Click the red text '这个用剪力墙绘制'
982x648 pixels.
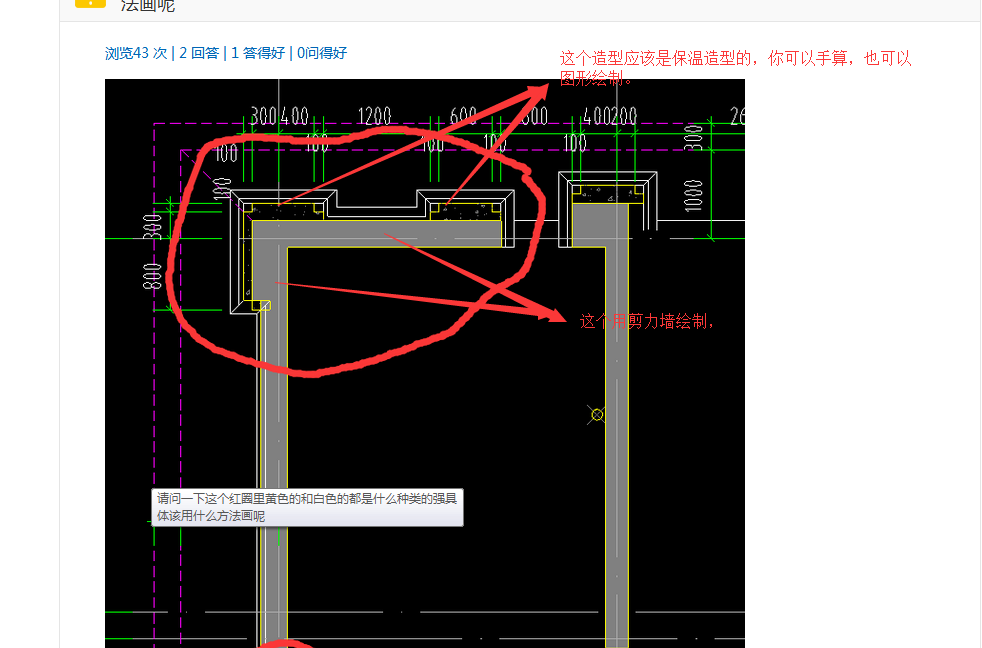tap(647, 321)
